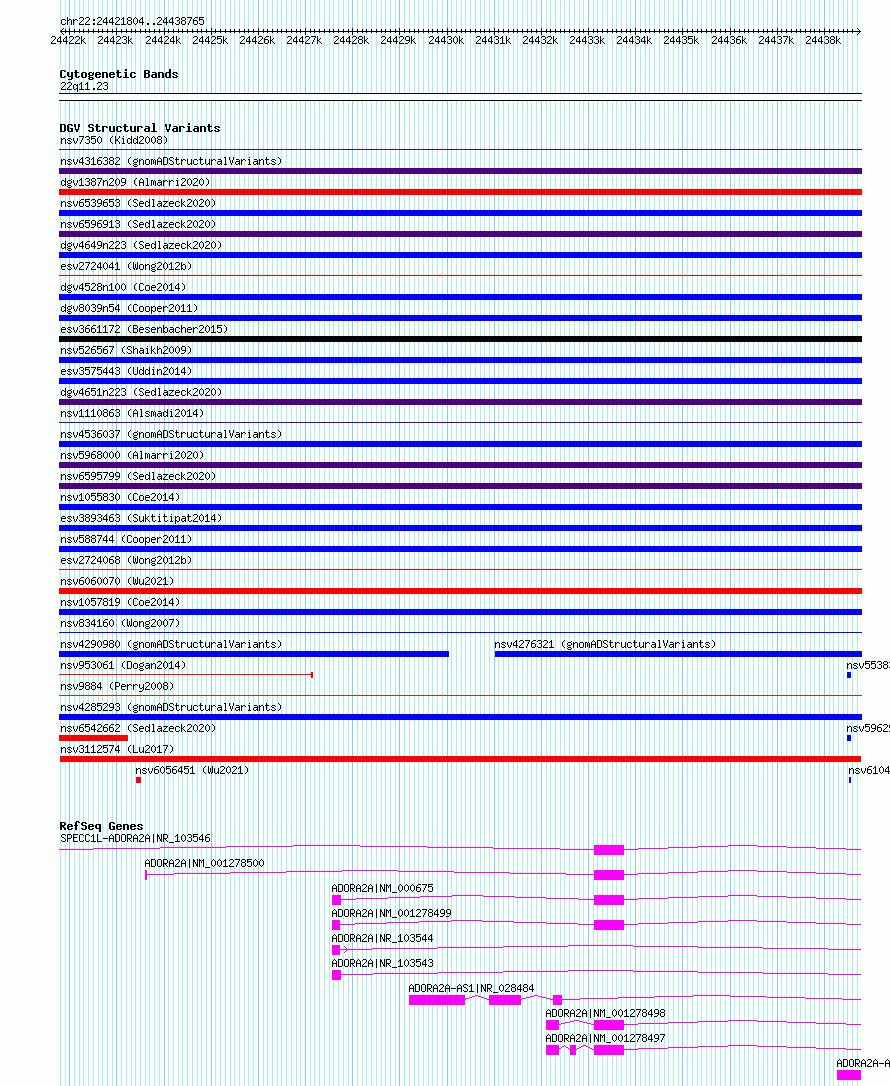Select the nsv1057819 (Coe2014) label
This screenshot has height=1086, width=890.
(120, 603)
